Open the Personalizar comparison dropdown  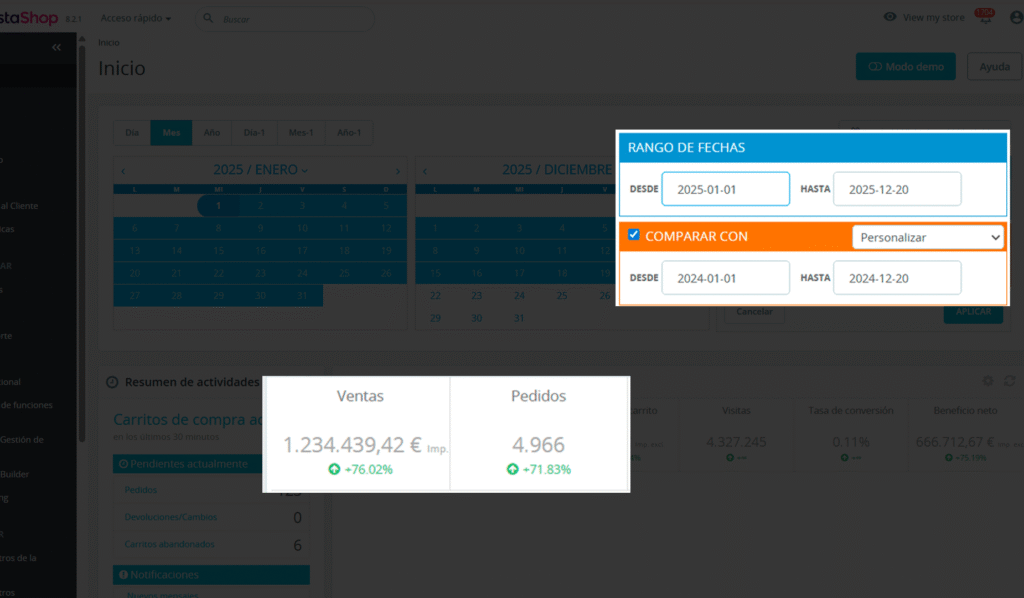pos(927,237)
